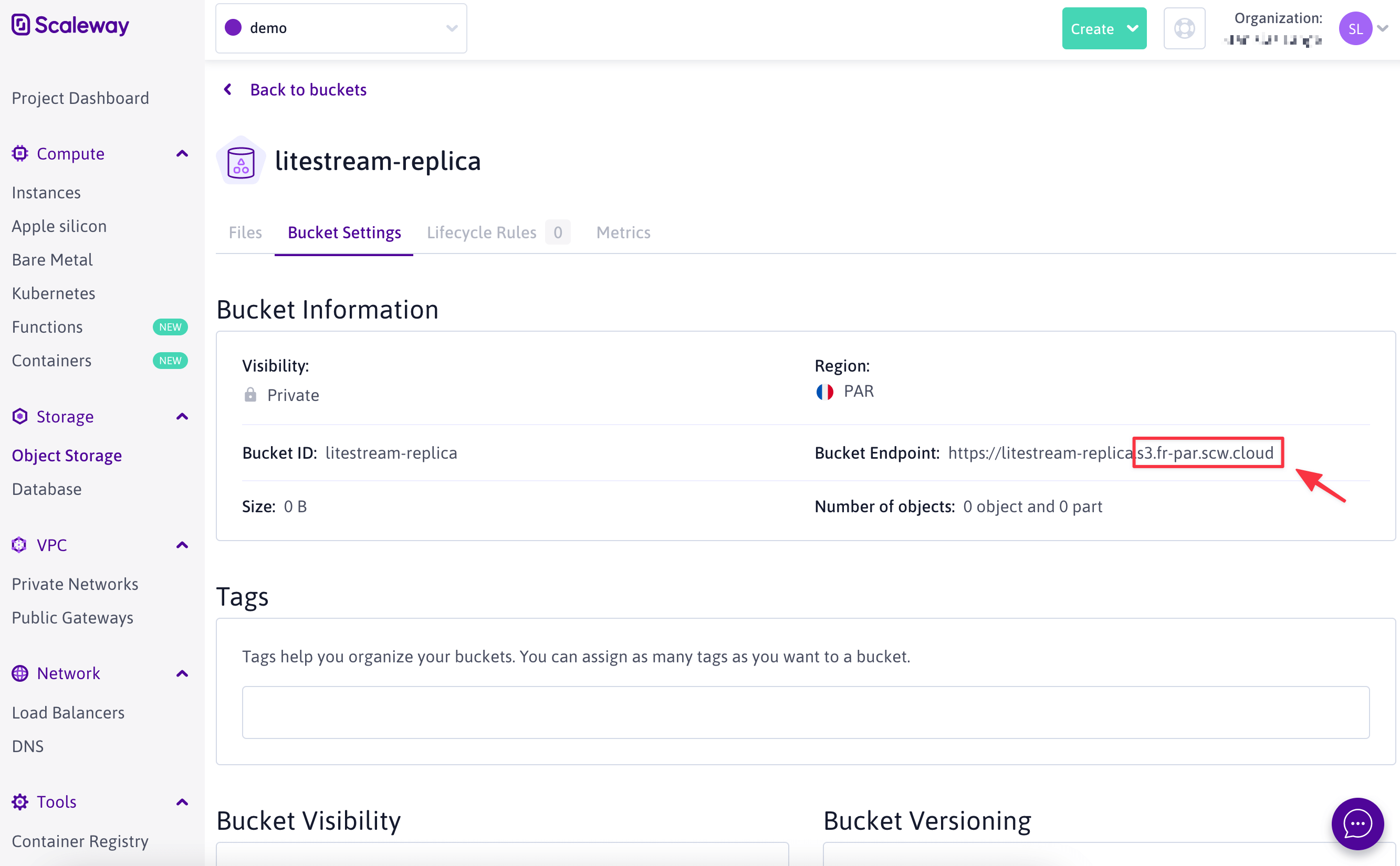The height and width of the screenshot is (866, 1400).
Task: Click the Network section icon
Action: 19,673
